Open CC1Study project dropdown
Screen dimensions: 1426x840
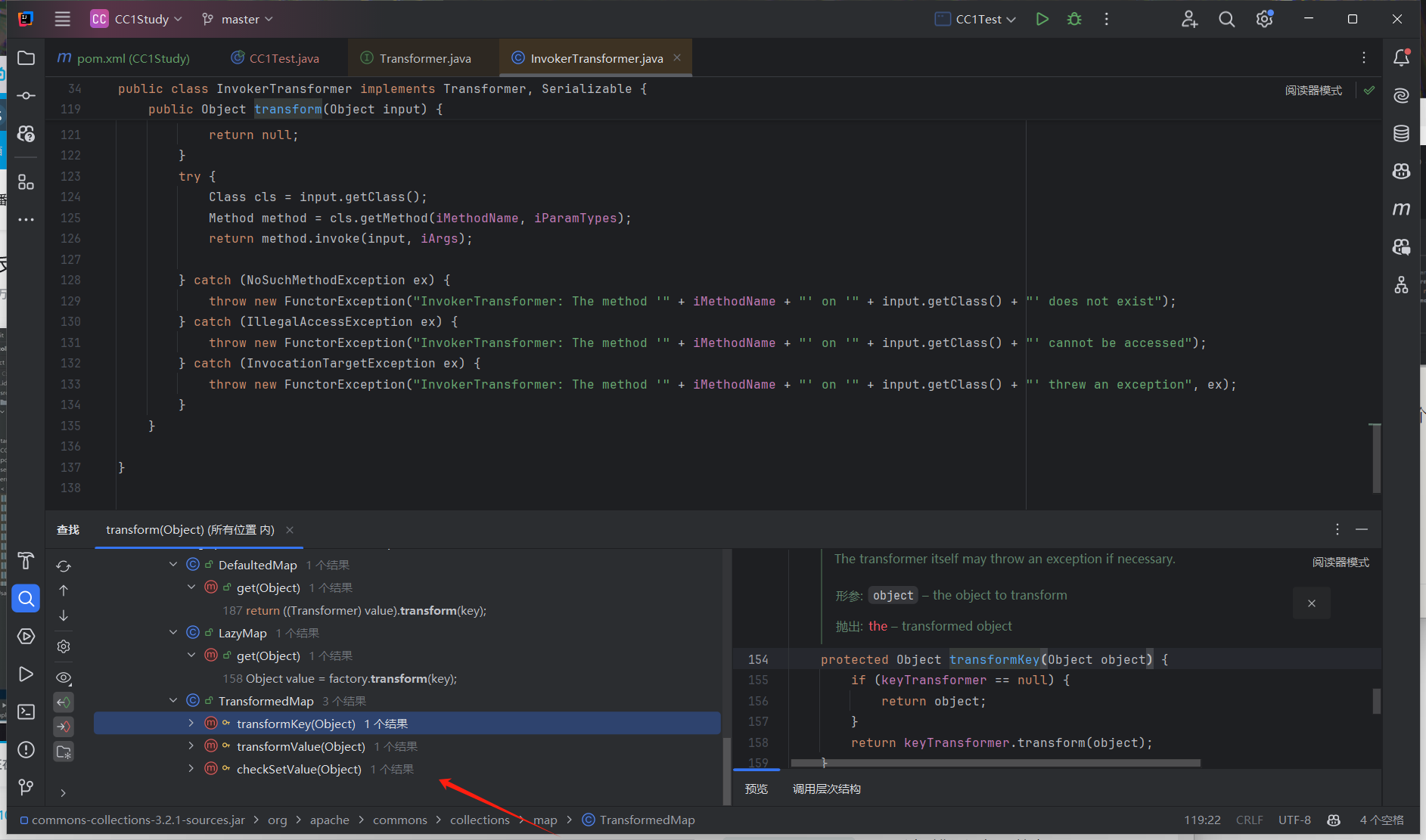click(x=137, y=19)
